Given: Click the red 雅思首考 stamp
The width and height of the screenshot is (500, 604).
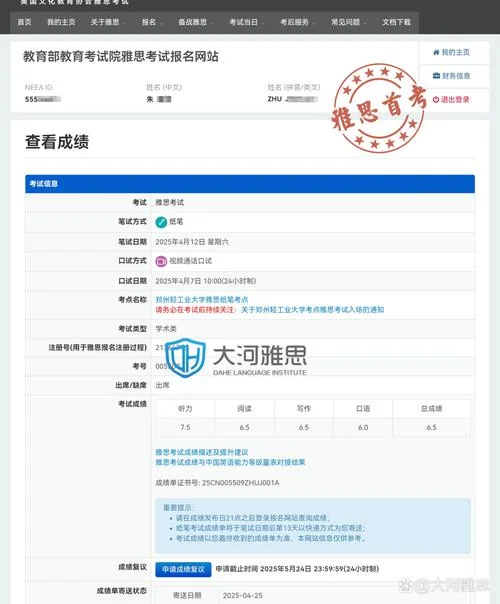Looking at the screenshot, I should [x=379, y=107].
